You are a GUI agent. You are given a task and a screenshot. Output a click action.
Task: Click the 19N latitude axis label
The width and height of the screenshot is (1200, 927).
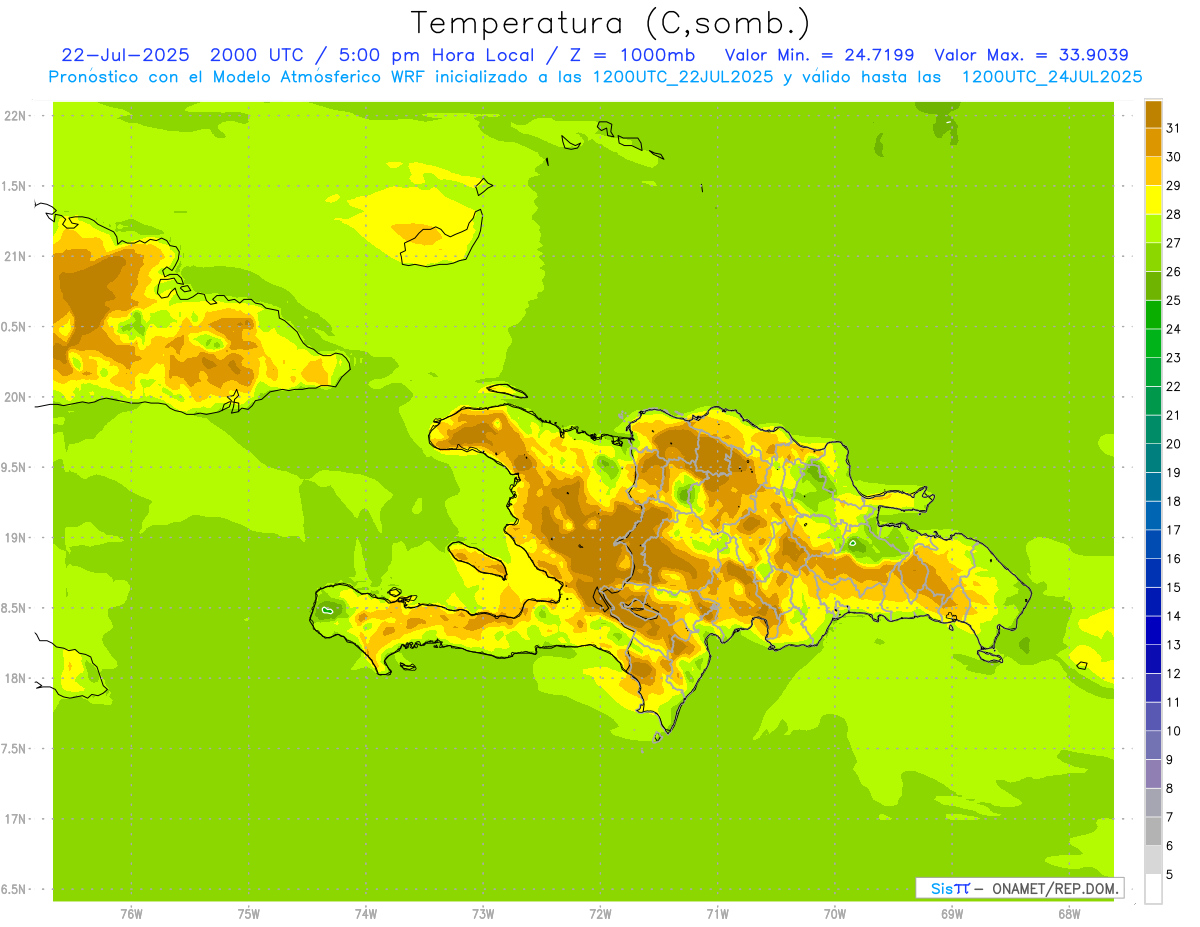coord(16,538)
